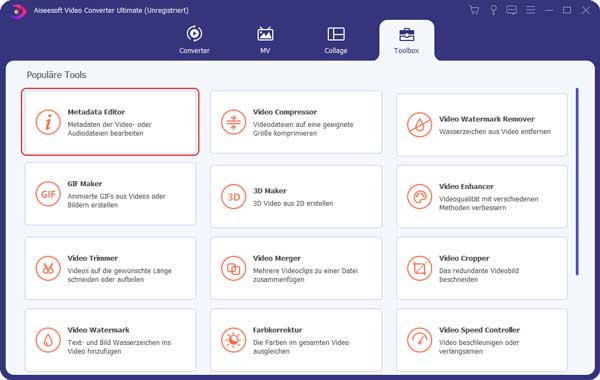The height and width of the screenshot is (380, 600).
Task: Click the window title 'Aiseesoft Video Converter Ultimate (Unregistriert)'
Action: point(111,10)
